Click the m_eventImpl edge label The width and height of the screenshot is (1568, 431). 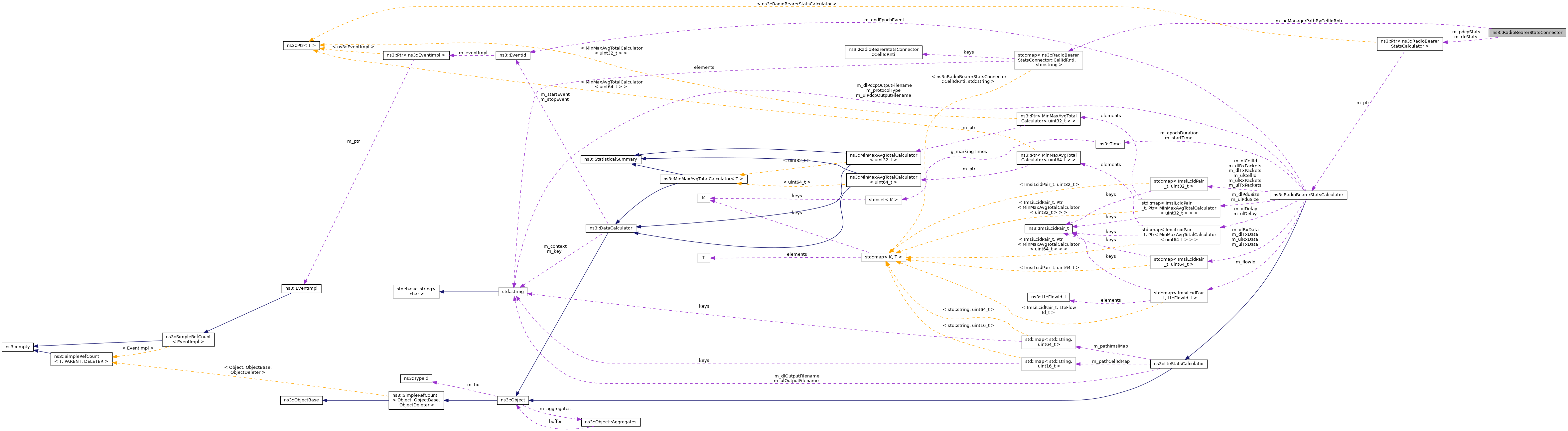pos(473,53)
